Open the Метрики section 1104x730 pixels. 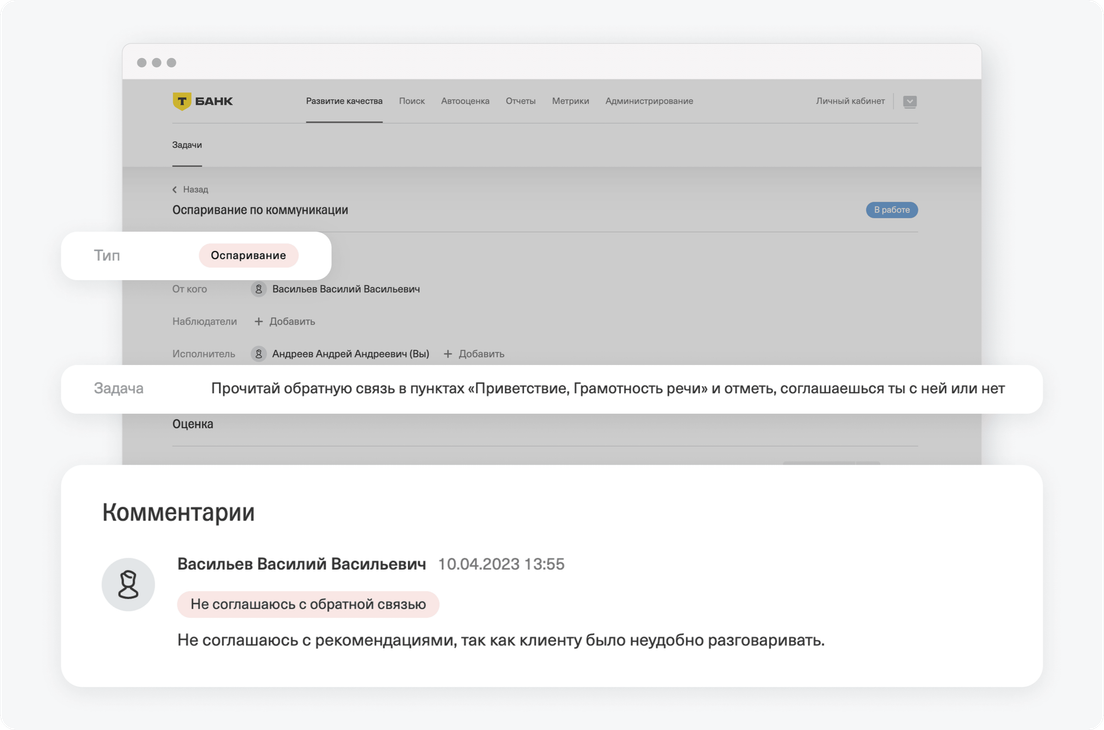(x=570, y=101)
